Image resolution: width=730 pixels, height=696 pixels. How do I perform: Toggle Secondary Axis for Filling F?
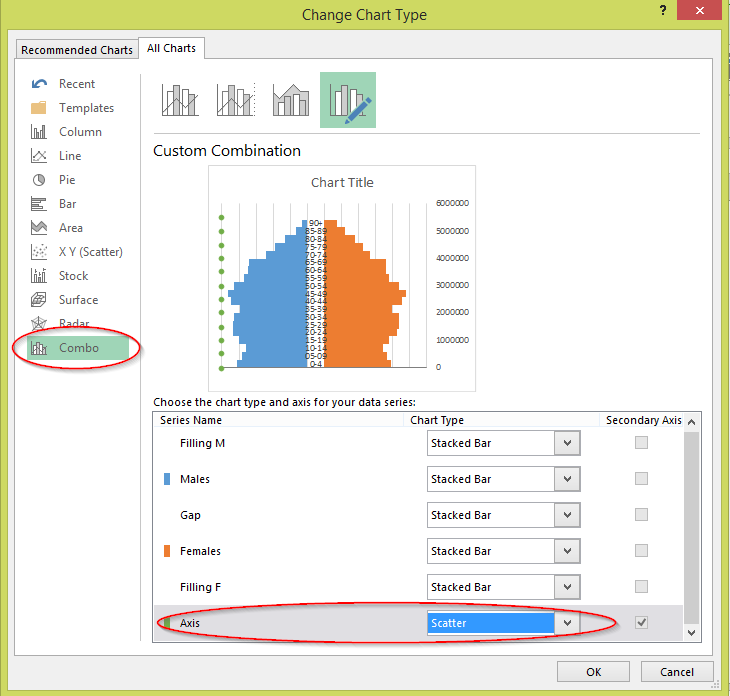pos(641,587)
